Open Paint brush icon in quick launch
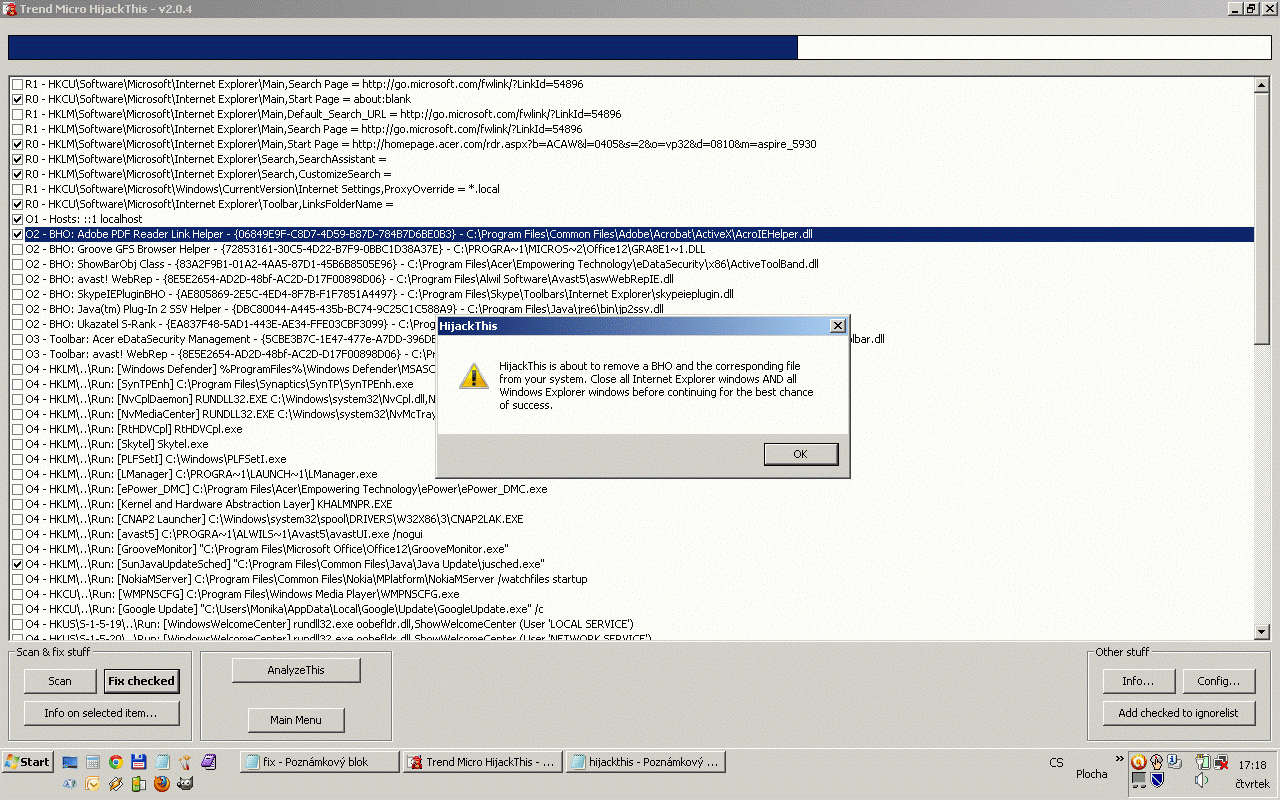The image size is (1280, 800). pyautogui.click(x=185, y=762)
